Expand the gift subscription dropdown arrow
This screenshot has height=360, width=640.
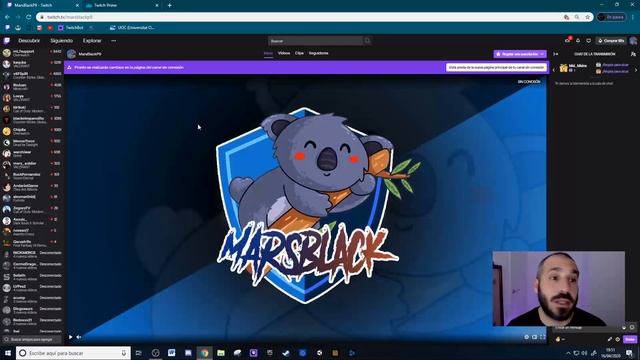[x=542, y=54]
